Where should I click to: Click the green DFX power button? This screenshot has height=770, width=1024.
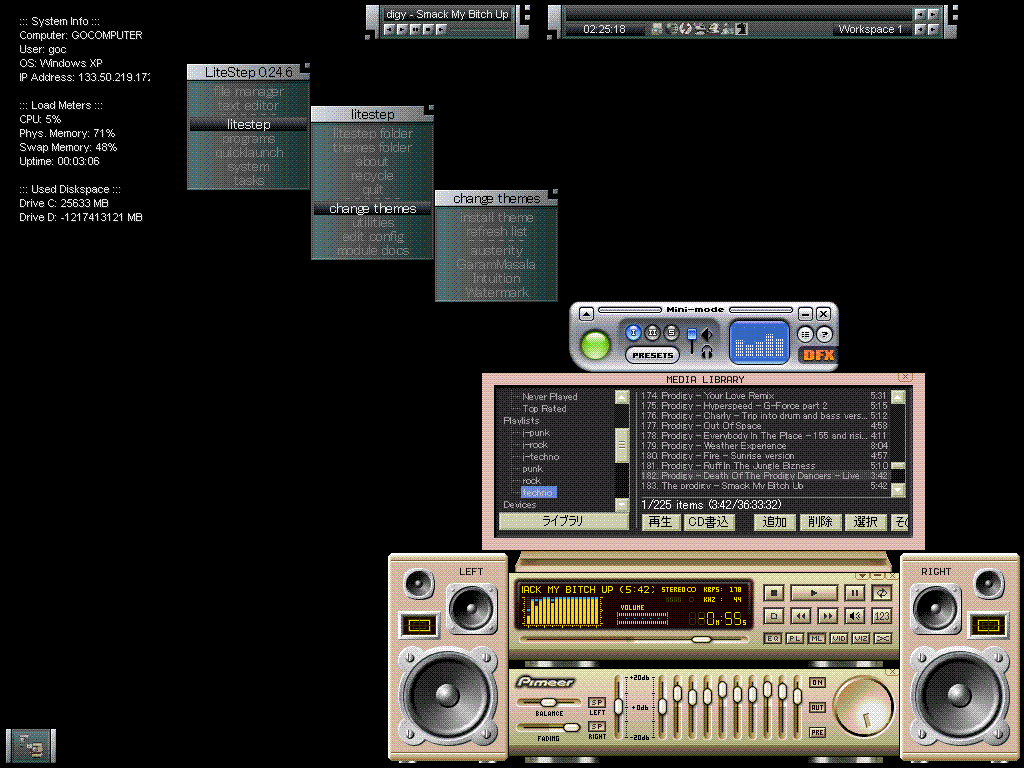[x=596, y=345]
